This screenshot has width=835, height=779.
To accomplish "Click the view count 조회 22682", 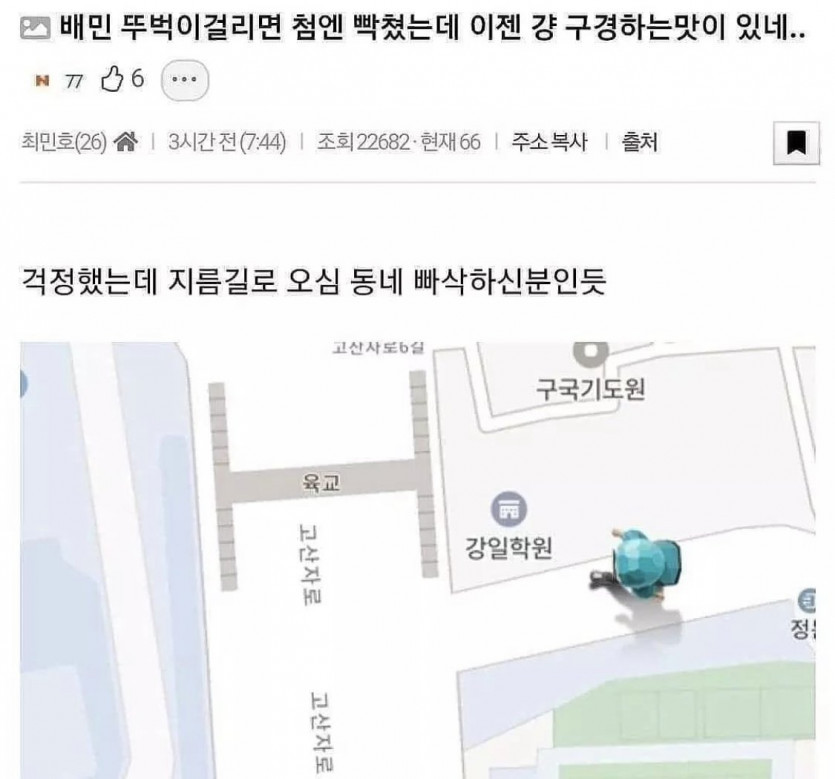I will [x=363, y=142].
